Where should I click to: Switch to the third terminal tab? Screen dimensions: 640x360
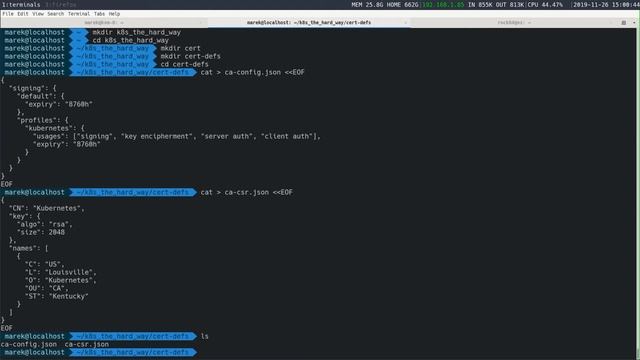point(513,22)
